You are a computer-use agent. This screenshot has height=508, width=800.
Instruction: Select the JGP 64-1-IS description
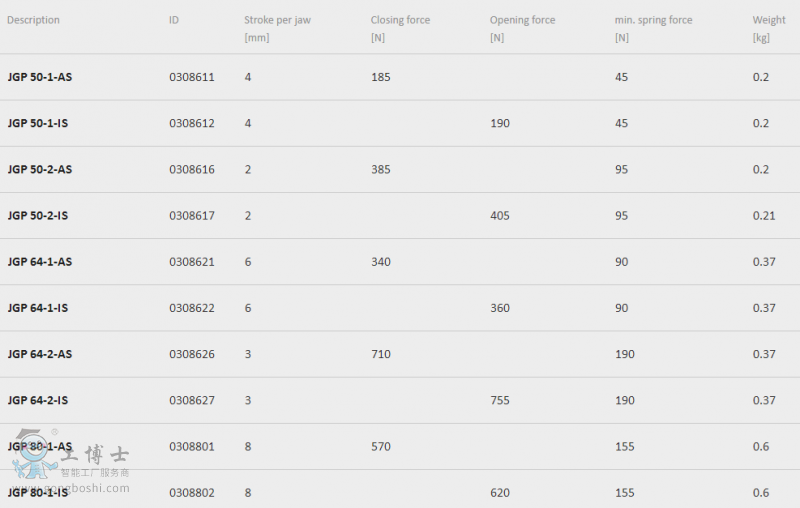(38, 308)
